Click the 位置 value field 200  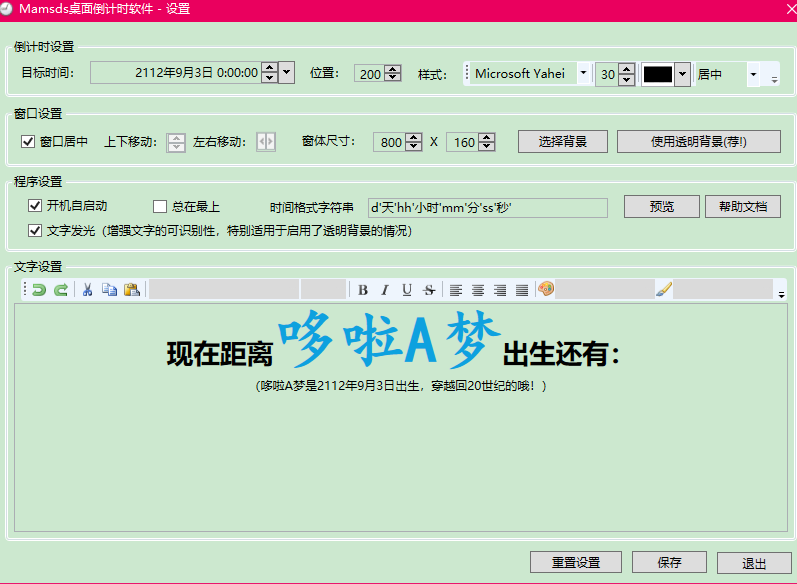point(370,74)
